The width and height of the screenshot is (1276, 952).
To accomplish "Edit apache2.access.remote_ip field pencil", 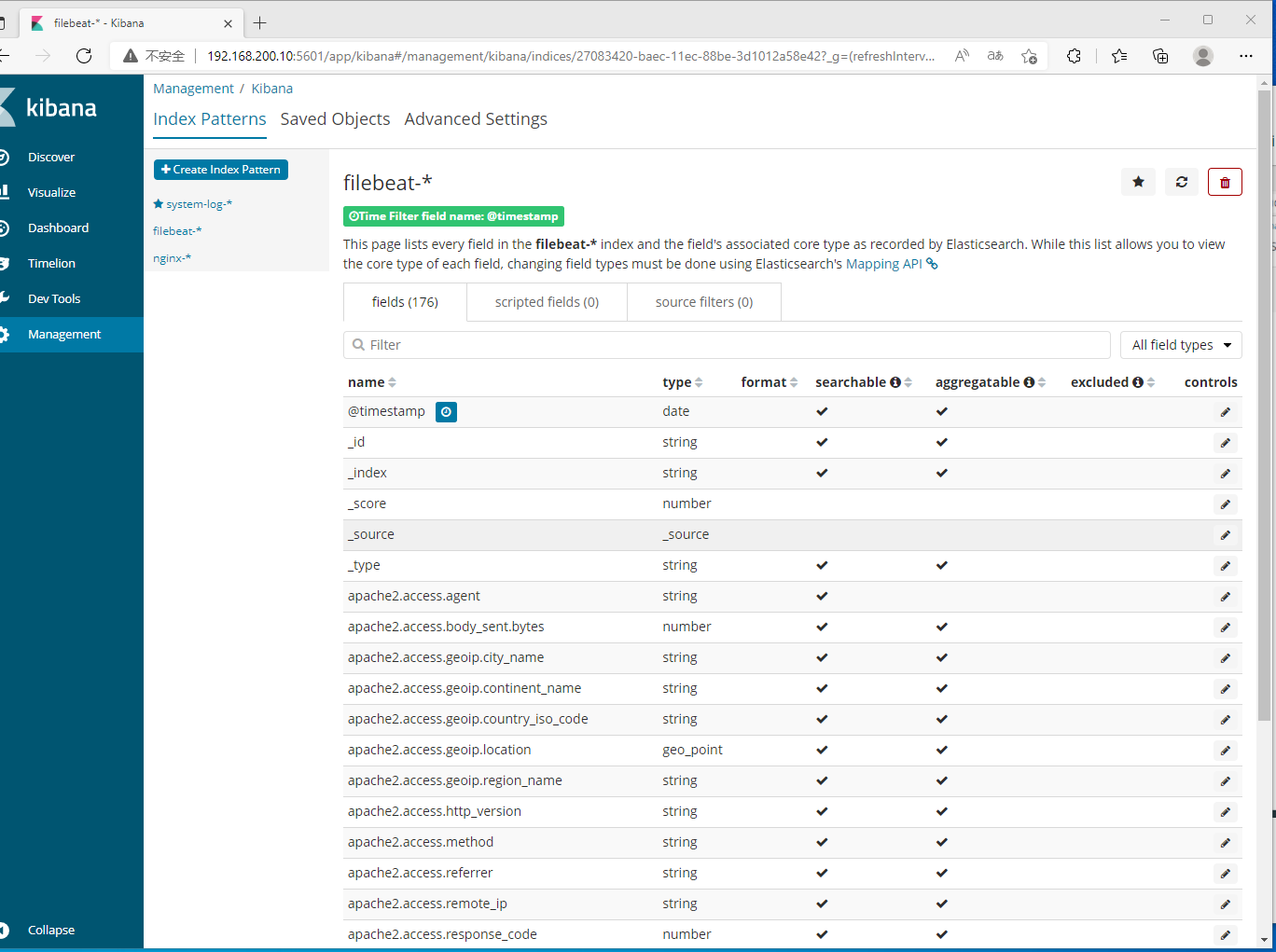I will (1225, 904).
